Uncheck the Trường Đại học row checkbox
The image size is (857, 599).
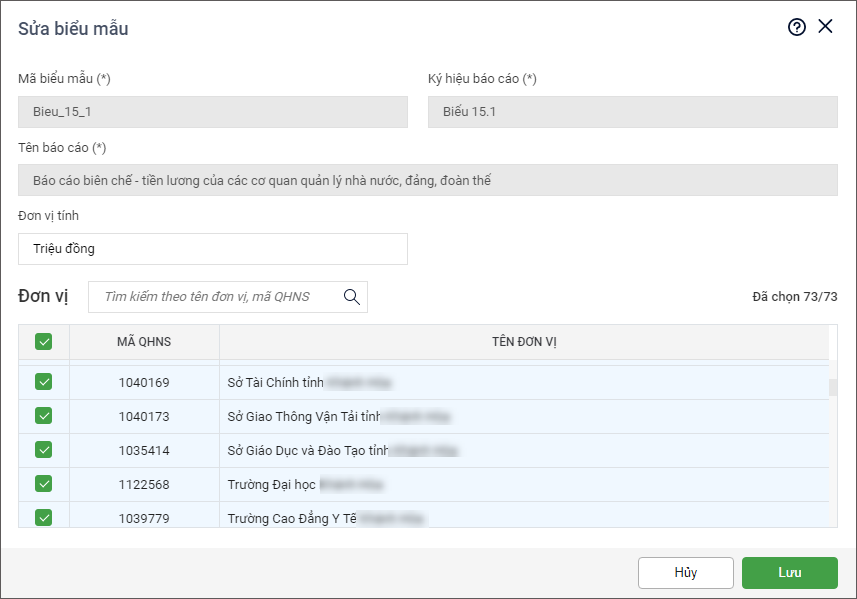(44, 484)
